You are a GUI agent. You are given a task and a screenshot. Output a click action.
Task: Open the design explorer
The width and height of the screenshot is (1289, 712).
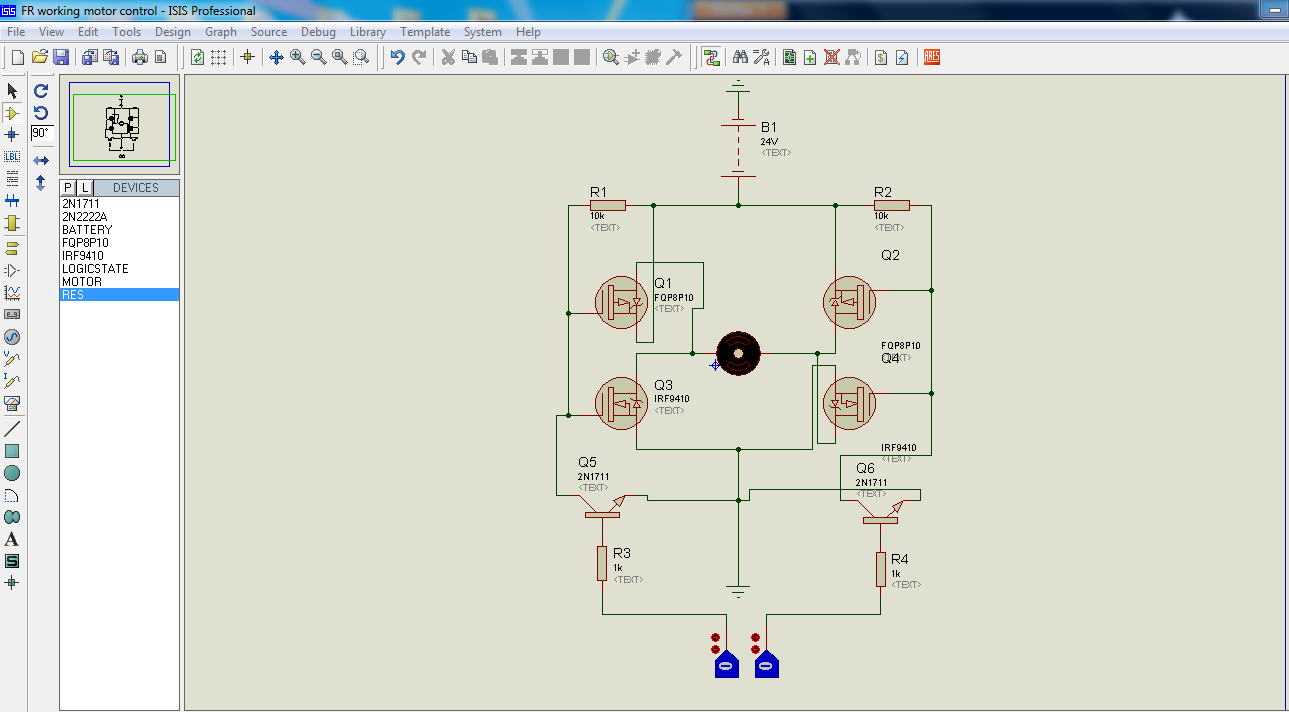(790, 57)
